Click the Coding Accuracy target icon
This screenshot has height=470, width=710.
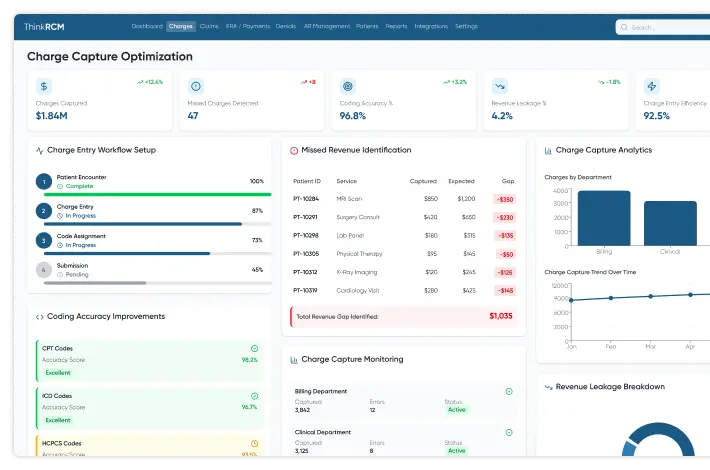pos(348,86)
